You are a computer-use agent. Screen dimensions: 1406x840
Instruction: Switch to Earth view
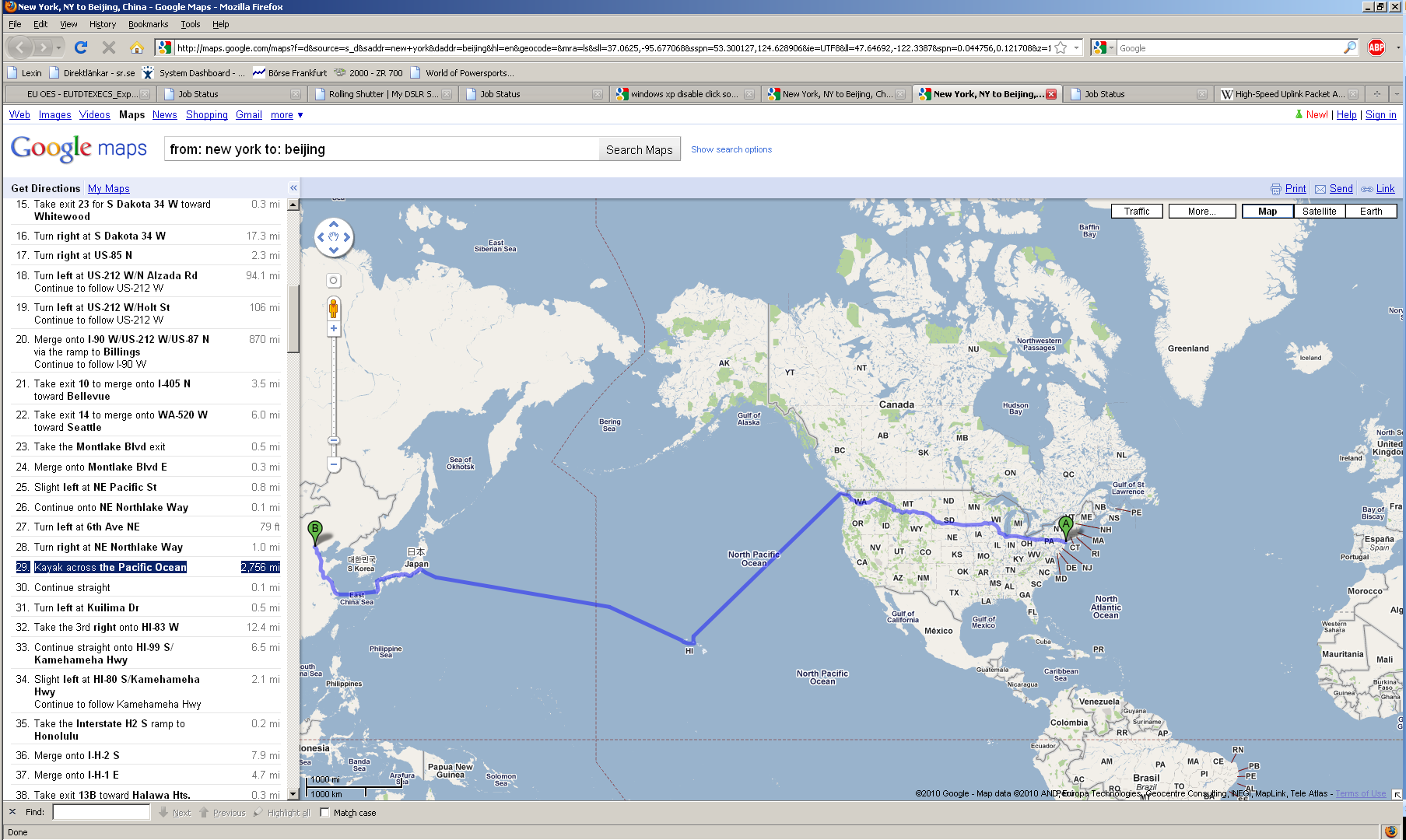pyautogui.click(x=1371, y=212)
